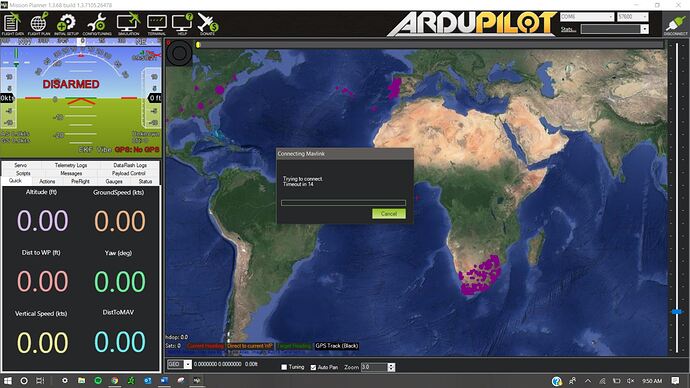Open the Flight Data screen icon
The image size is (690, 388).
(x=12, y=24)
